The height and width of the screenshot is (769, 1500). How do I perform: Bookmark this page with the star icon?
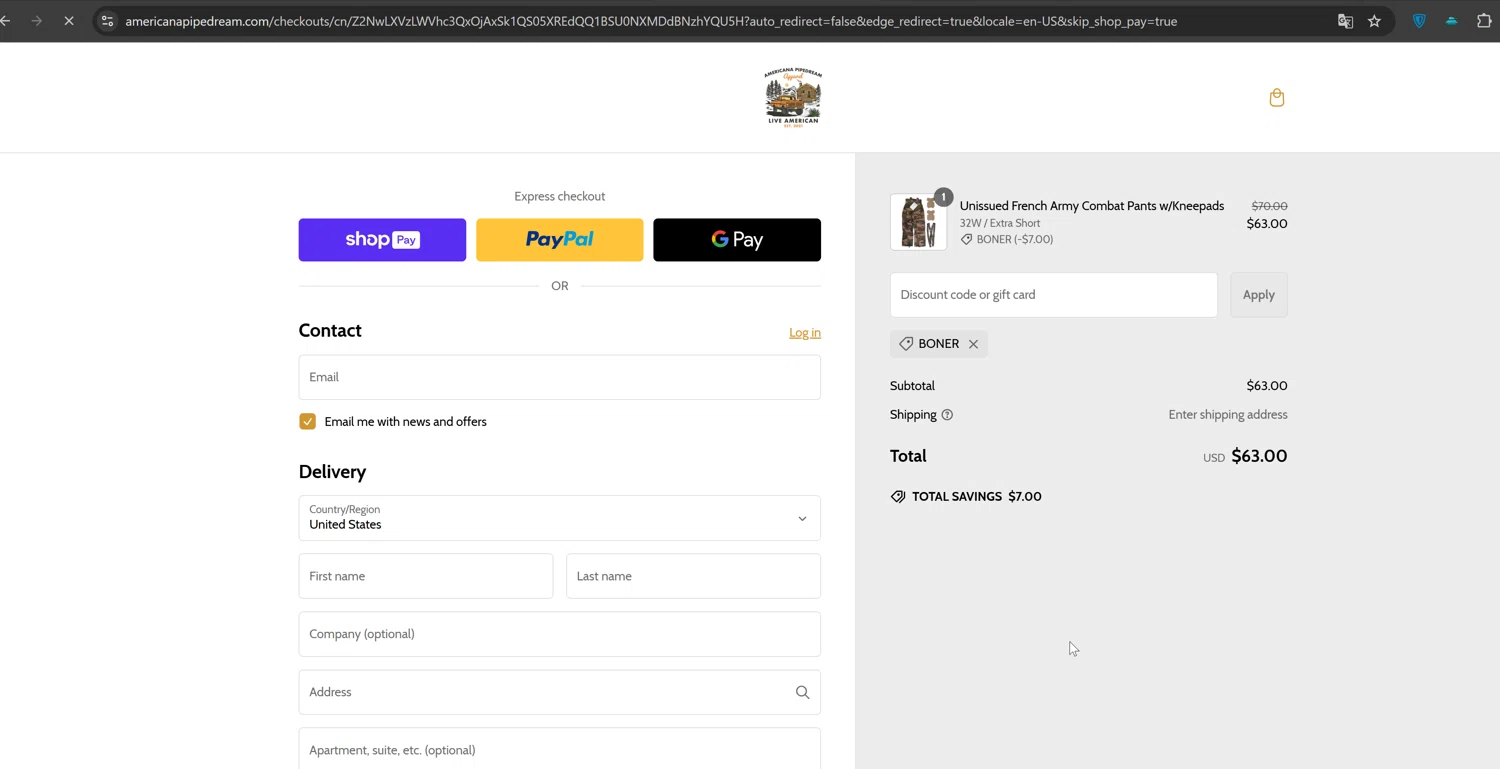[1374, 21]
